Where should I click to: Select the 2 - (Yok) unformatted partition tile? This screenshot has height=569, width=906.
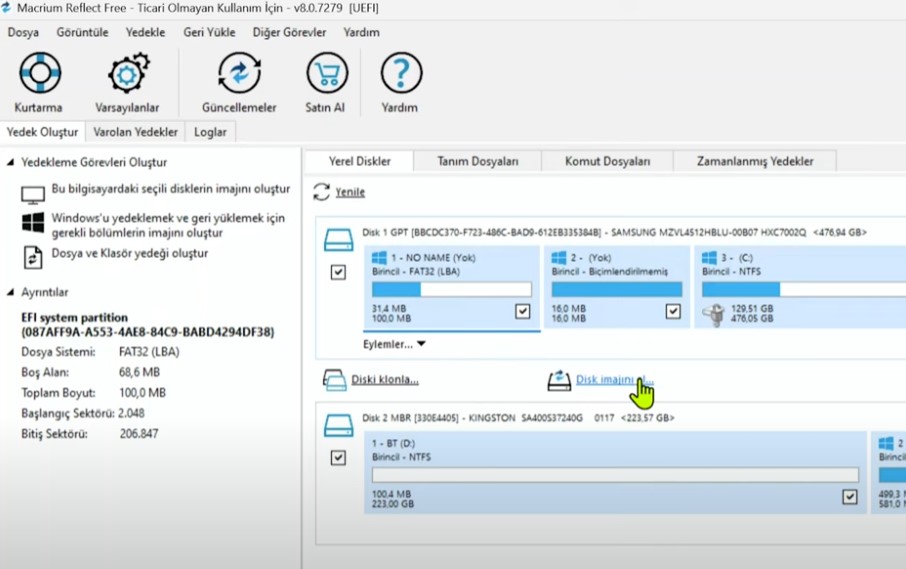[x=617, y=287]
